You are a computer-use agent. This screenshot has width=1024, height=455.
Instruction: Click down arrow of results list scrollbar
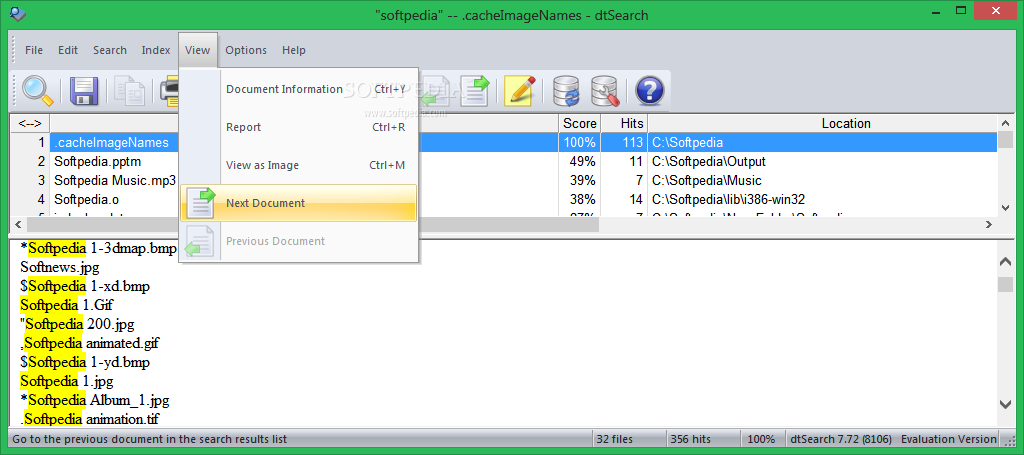tap(1006, 207)
